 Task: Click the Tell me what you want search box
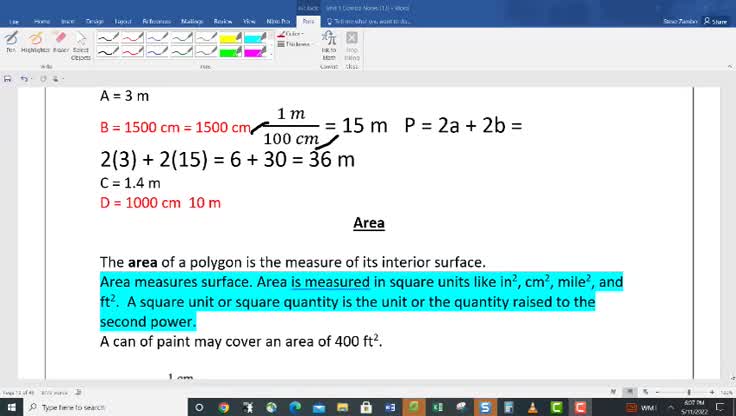368,22
